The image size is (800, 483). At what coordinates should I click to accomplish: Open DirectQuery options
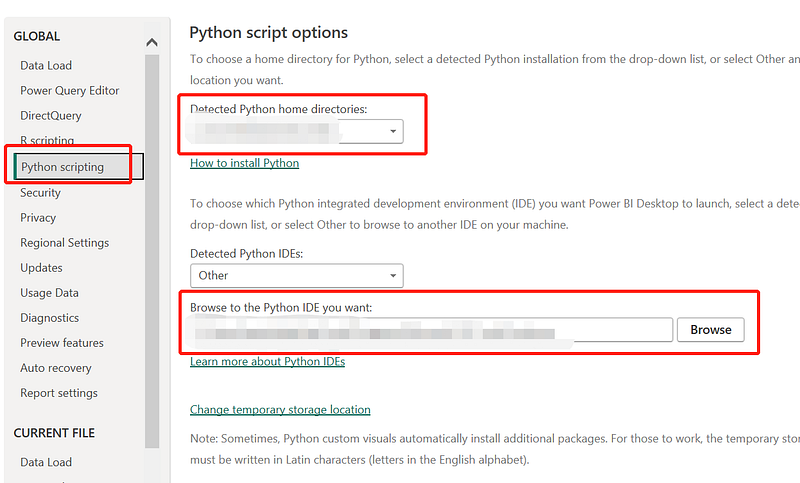point(51,115)
